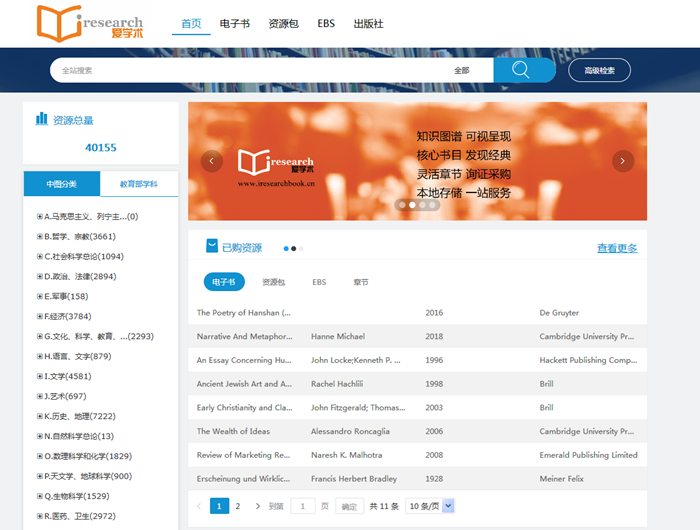
Task: Click the next page arrow in pagination
Action: tap(256, 507)
